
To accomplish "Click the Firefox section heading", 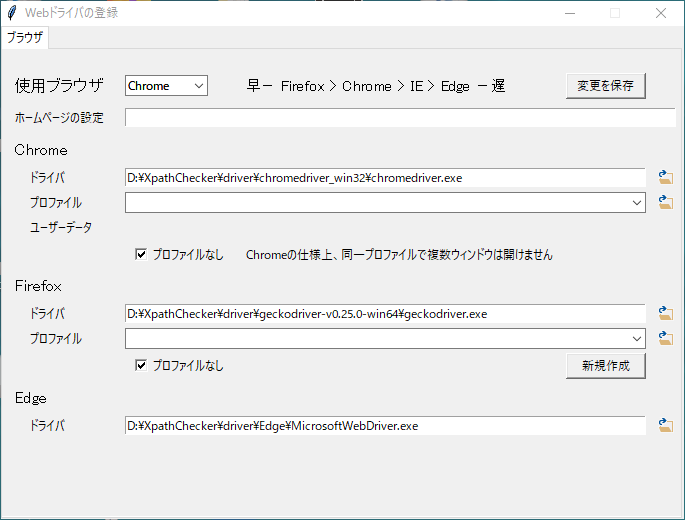I will (38, 286).
